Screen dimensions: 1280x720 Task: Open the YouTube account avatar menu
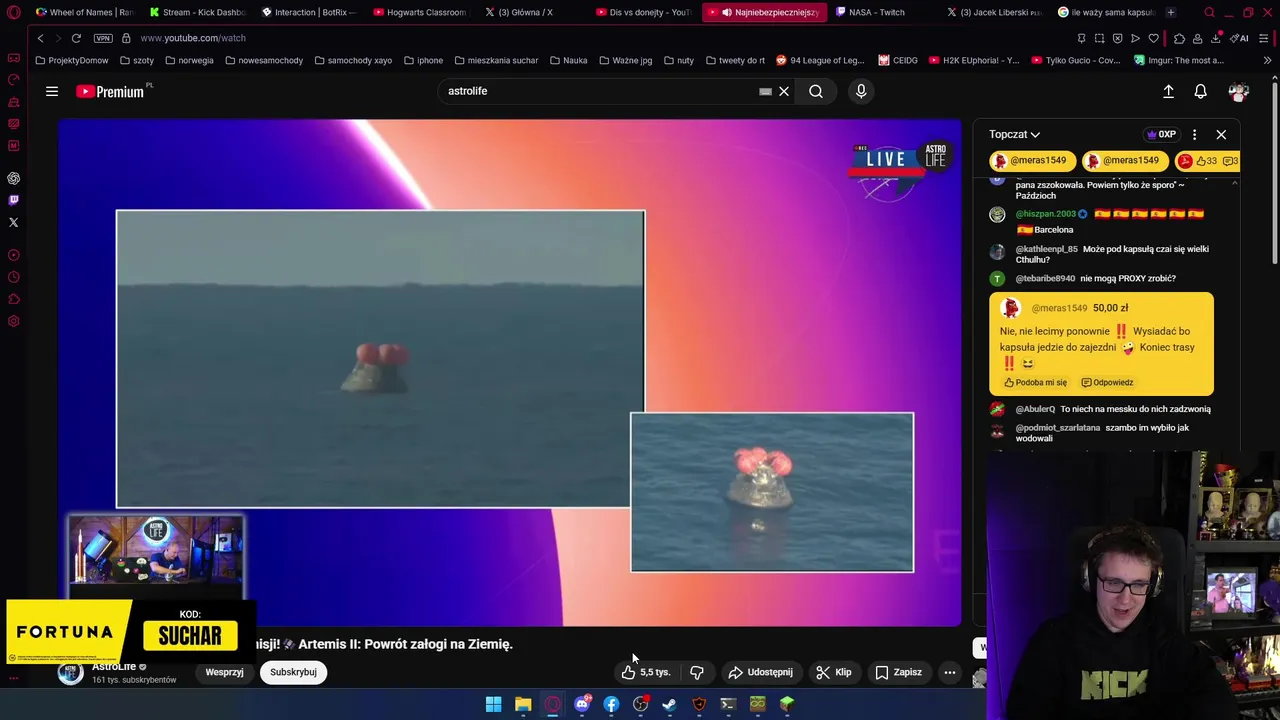pyautogui.click(x=1239, y=91)
